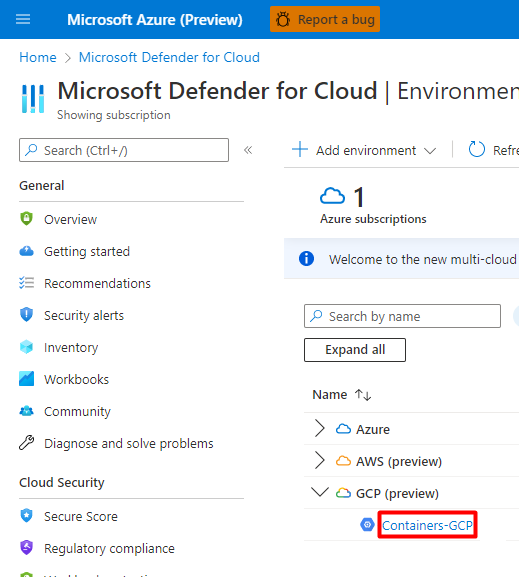Open Microsoft Defender for Cloud breadcrumb
The image size is (519, 577).
[169, 57]
